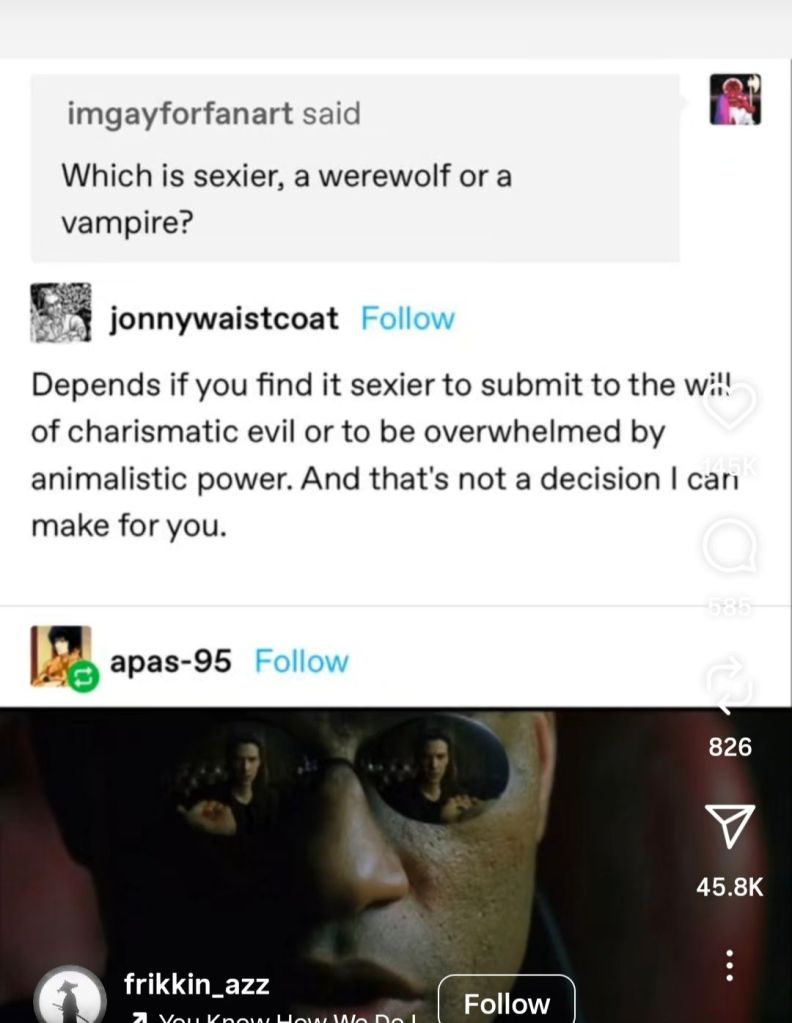
Task: Tap the frikkin_azz username
Action: click(x=196, y=983)
